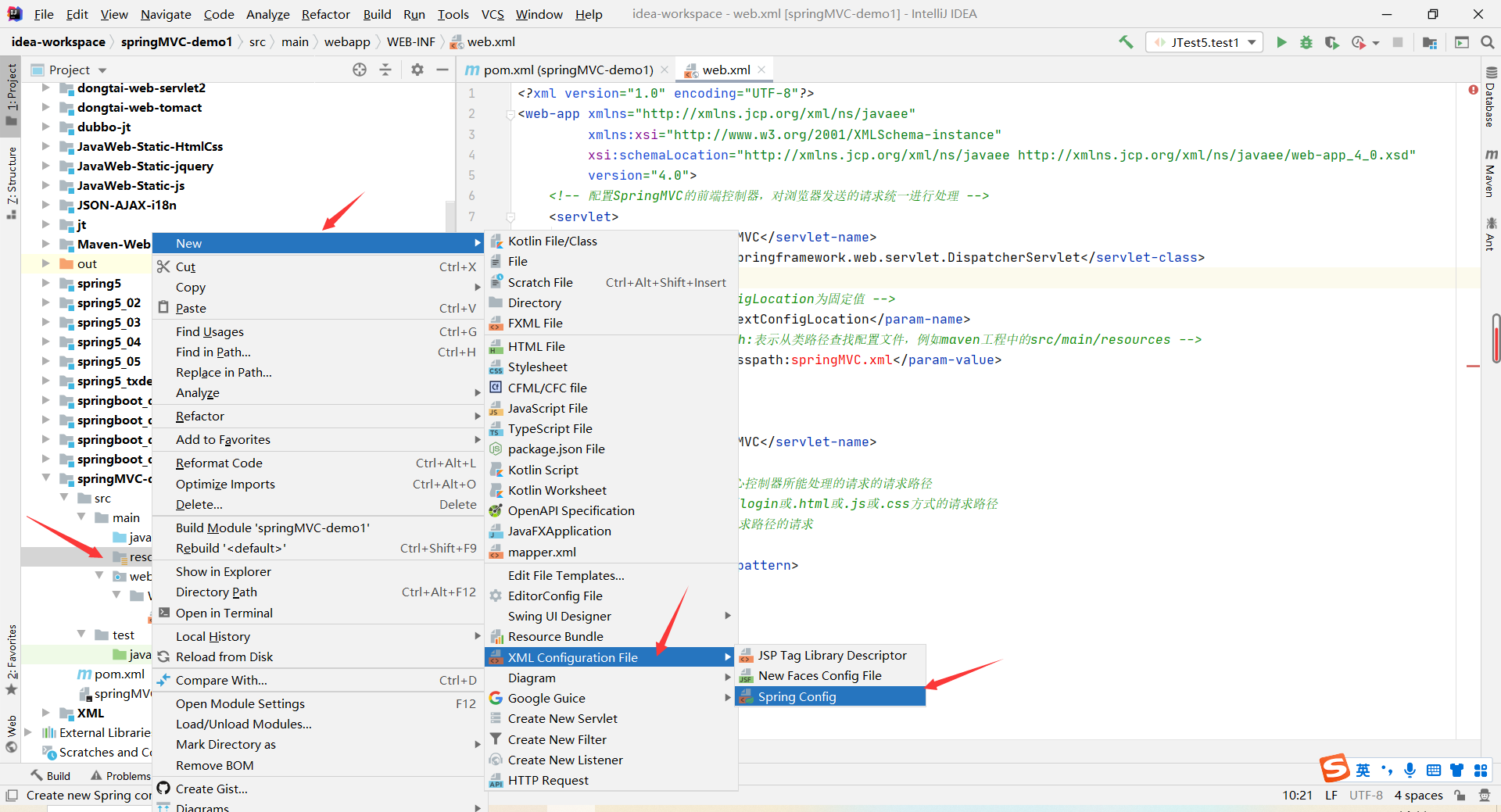Expand the spring5_02 module
This screenshot has width=1501, height=812.
[45, 302]
